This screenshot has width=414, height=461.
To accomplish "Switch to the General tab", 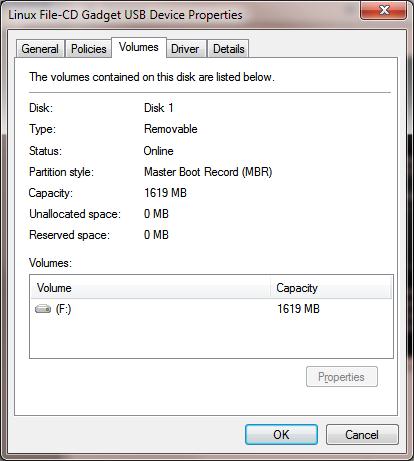I will [x=40, y=49].
